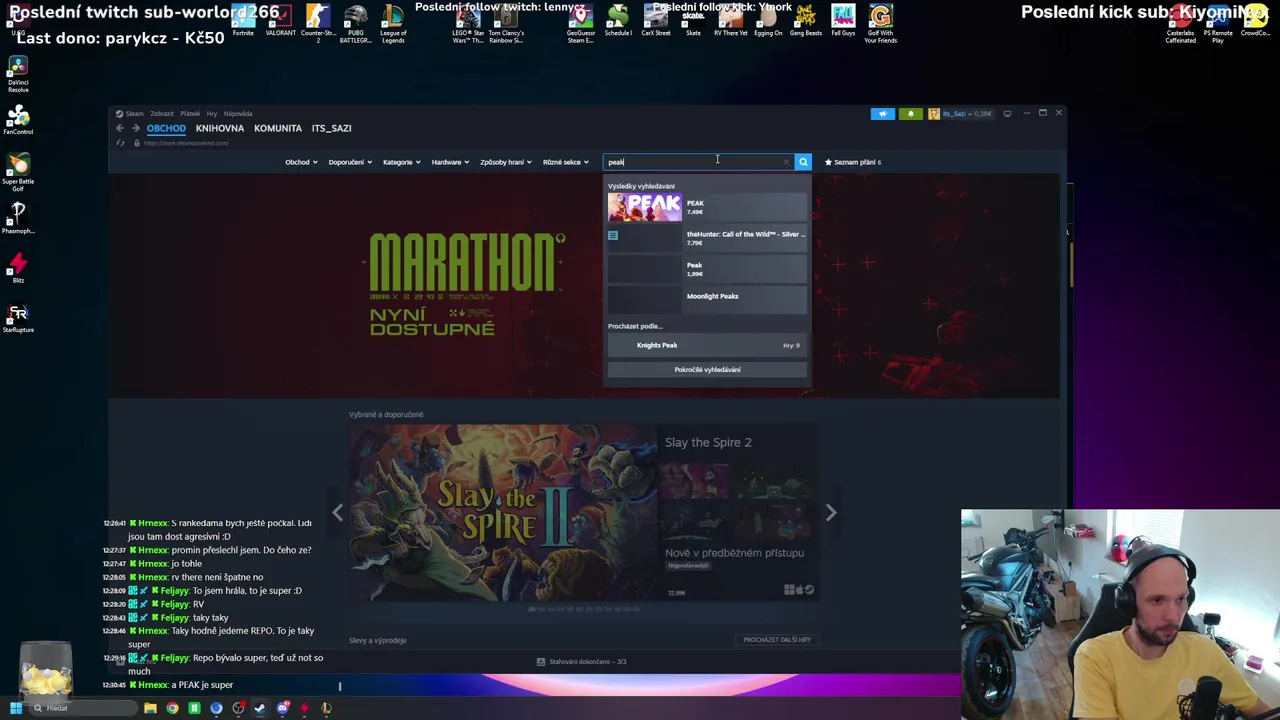Open the blue announcements megaphone button
Viewport: 1280px width, 720px height.
tap(882, 114)
